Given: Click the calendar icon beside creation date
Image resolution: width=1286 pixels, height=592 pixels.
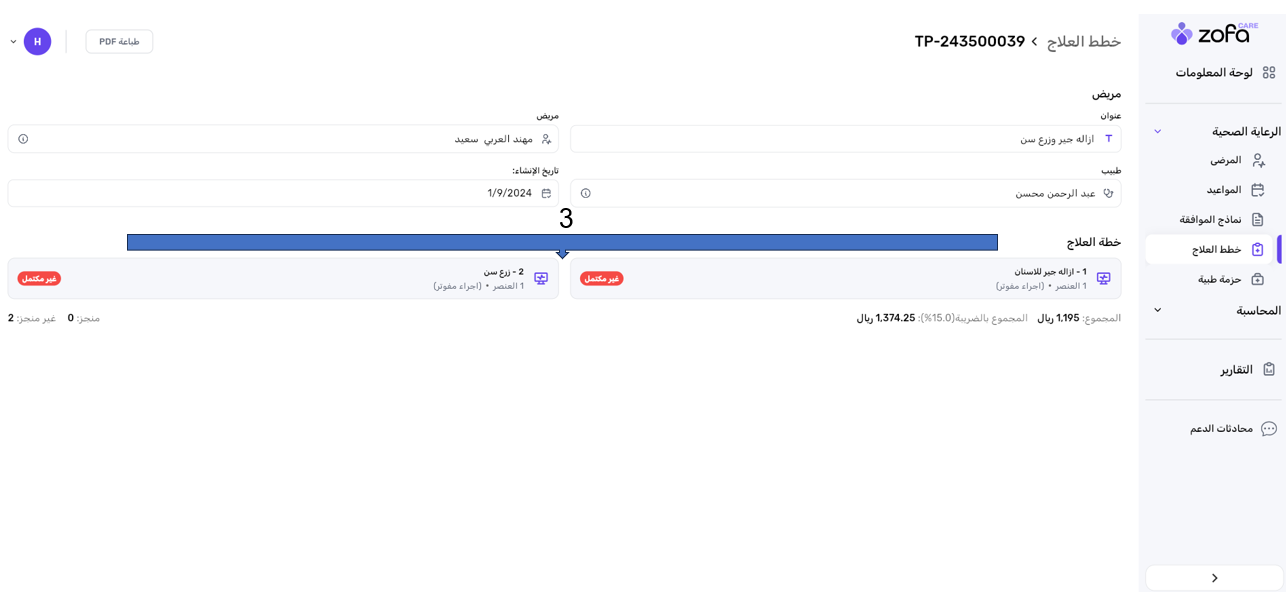Looking at the screenshot, I should tap(546, 193).
